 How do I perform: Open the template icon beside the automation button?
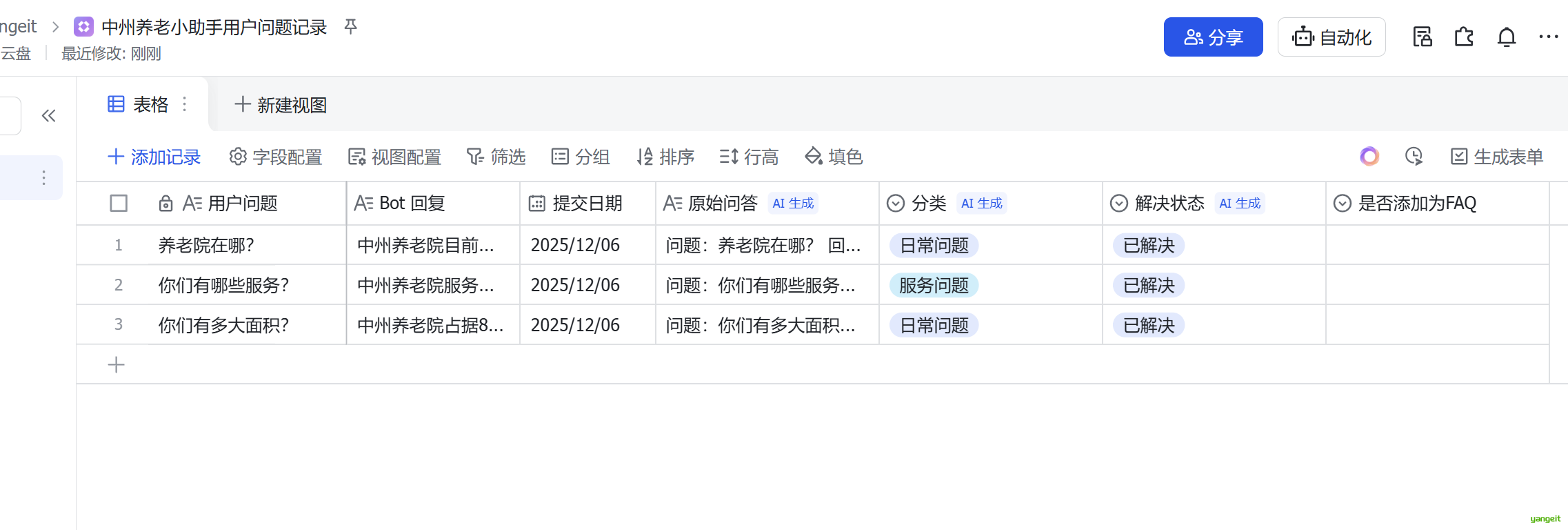pos(1422,37)
